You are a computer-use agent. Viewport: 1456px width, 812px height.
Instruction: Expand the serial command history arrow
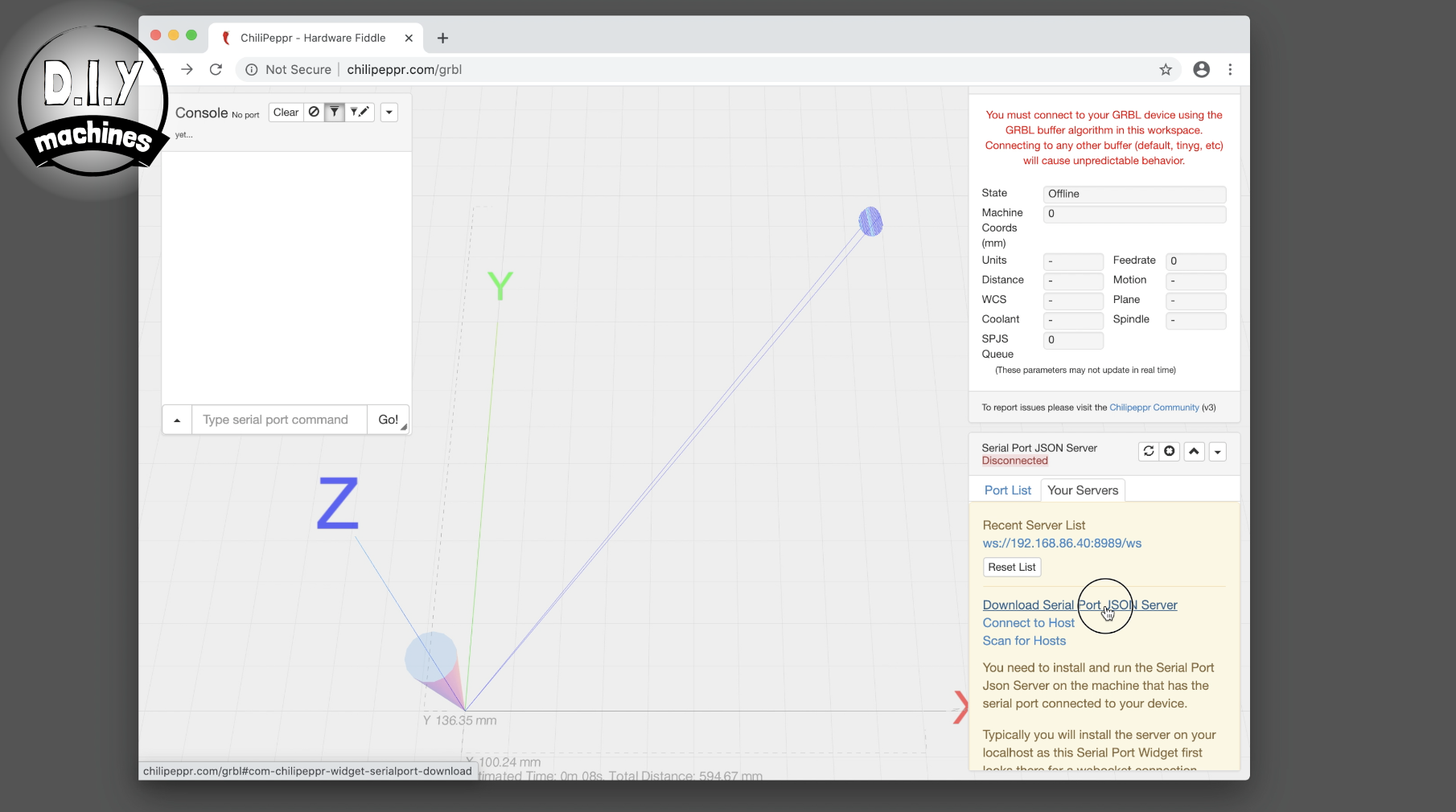177,420
